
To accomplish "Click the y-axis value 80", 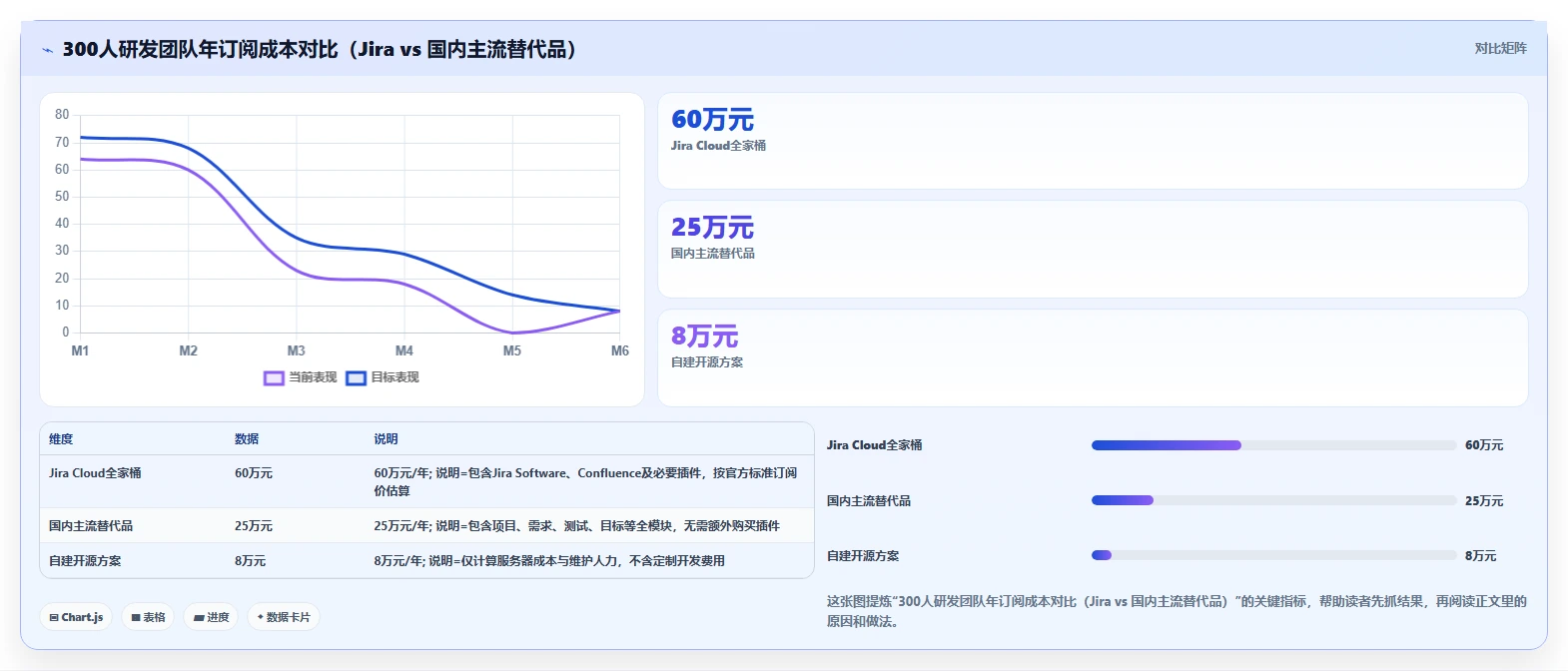I will (62, 115).
